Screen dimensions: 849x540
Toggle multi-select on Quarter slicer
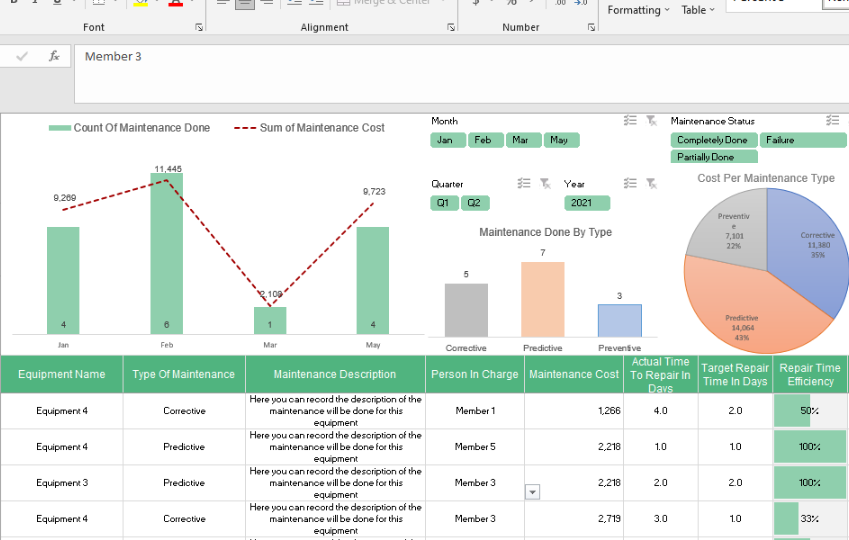pyautogui.click(x=523, y=183)
